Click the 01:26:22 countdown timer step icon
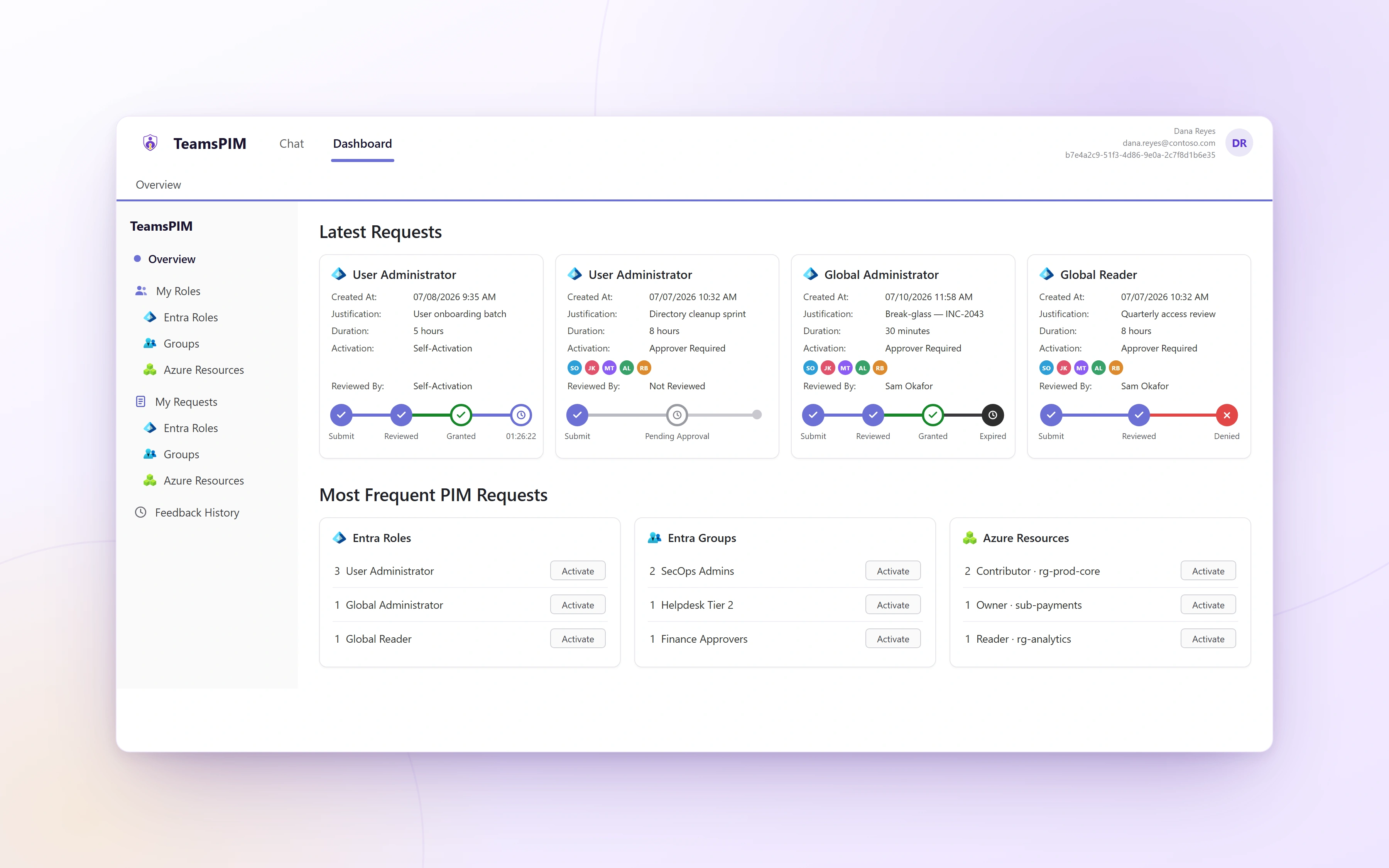This screenshot has height=868, width=1389. [x=520, y=415]
